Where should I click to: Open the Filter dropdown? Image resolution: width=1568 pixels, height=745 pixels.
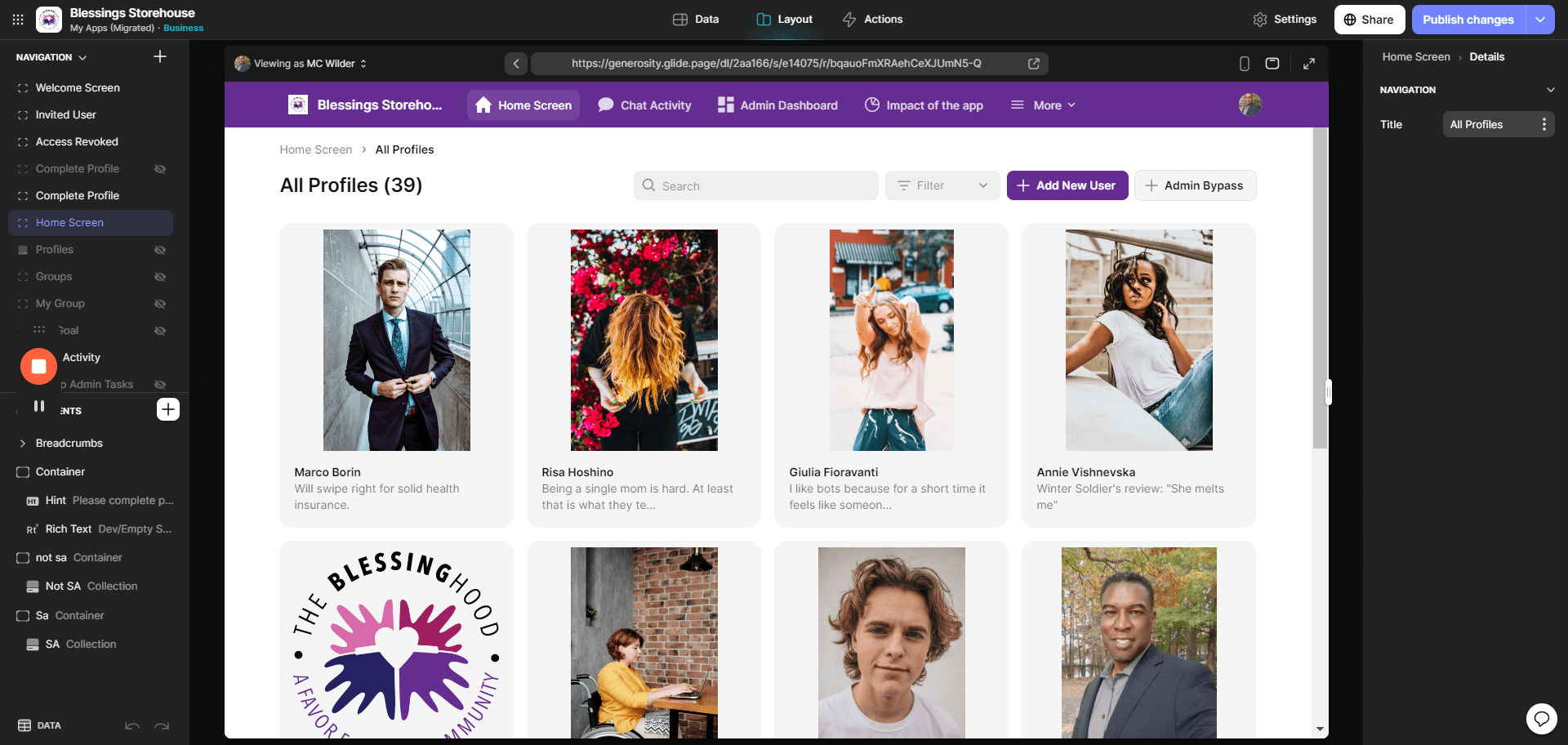pyautogui.click(x=942, y=185)
